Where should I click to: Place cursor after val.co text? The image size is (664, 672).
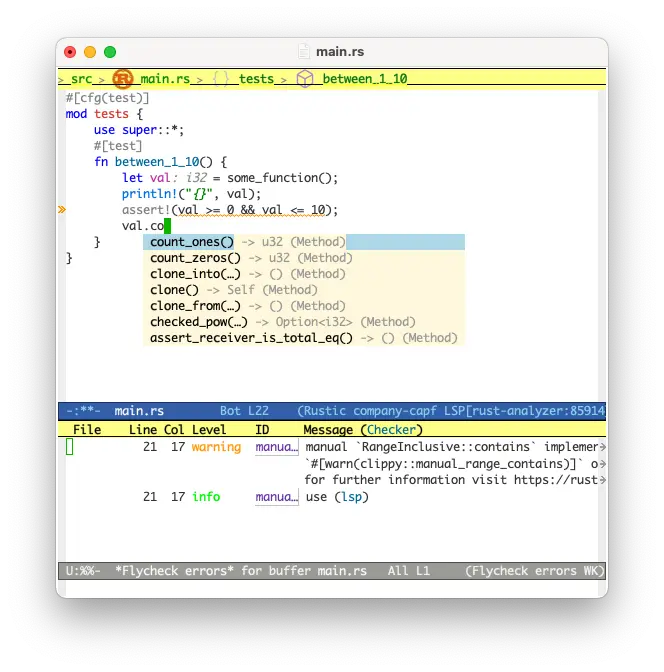click(167, 226)
